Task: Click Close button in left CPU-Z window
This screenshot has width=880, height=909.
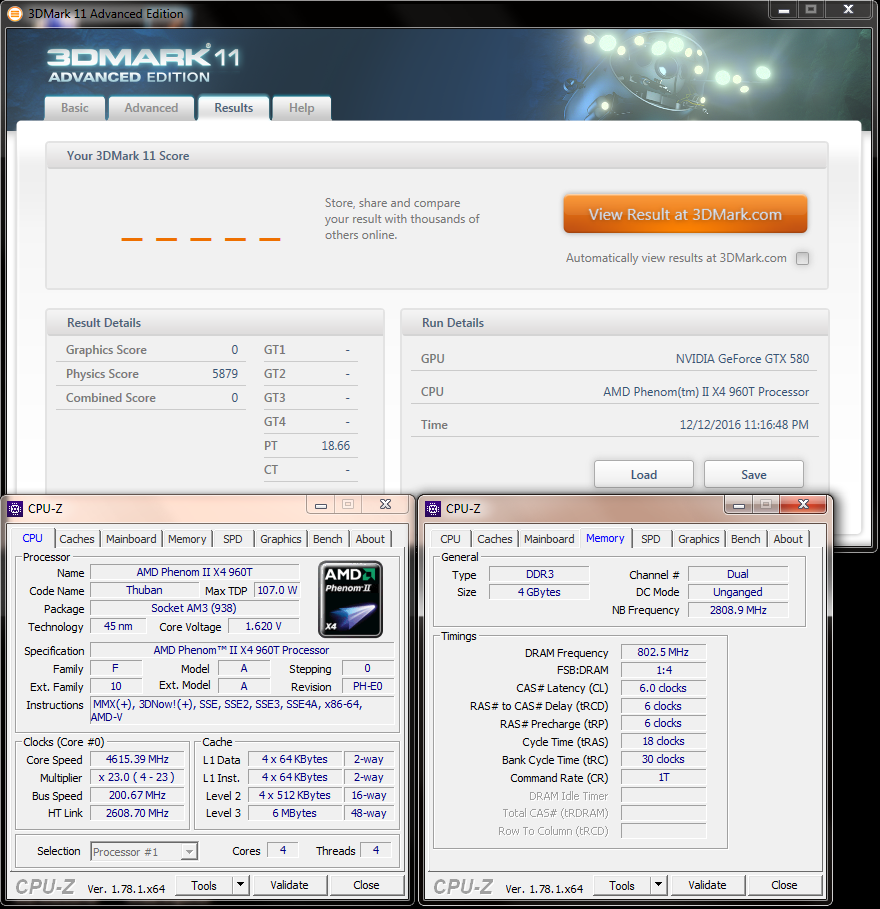Action: [366, 885]
